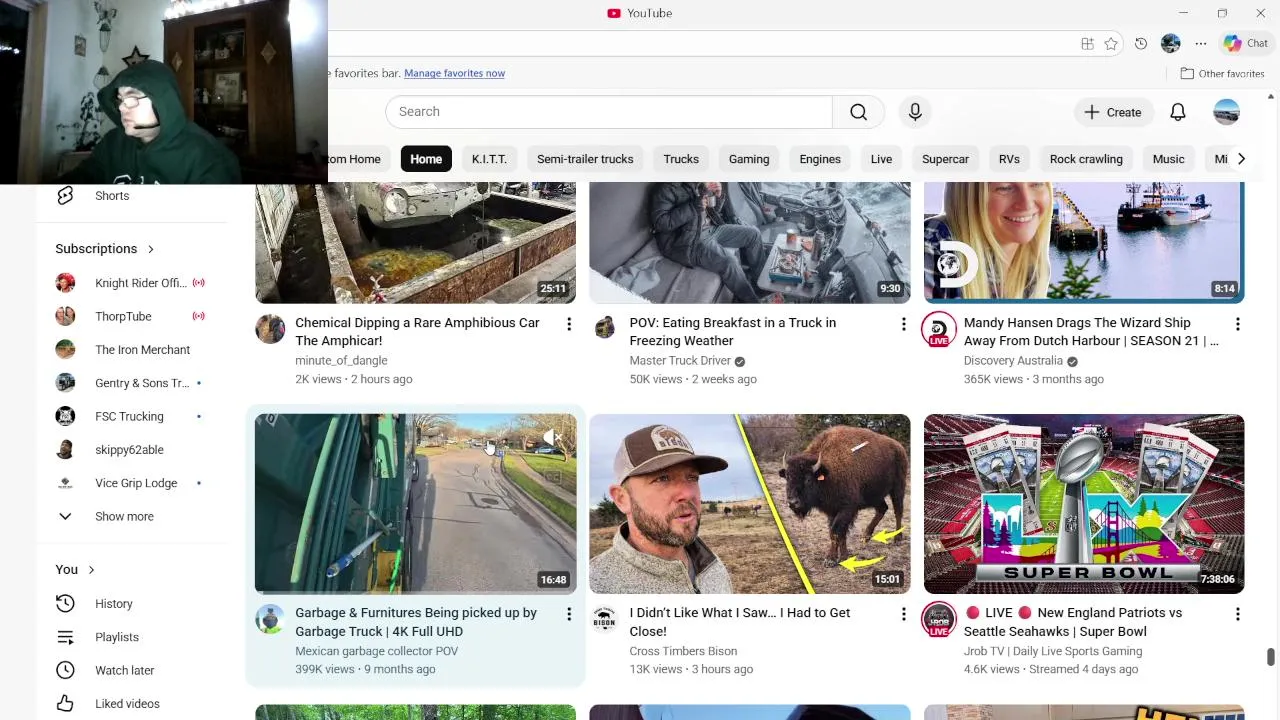Select the RVs chip
The width and height of the screenshot is (1280, 720).
point(1009,159)
